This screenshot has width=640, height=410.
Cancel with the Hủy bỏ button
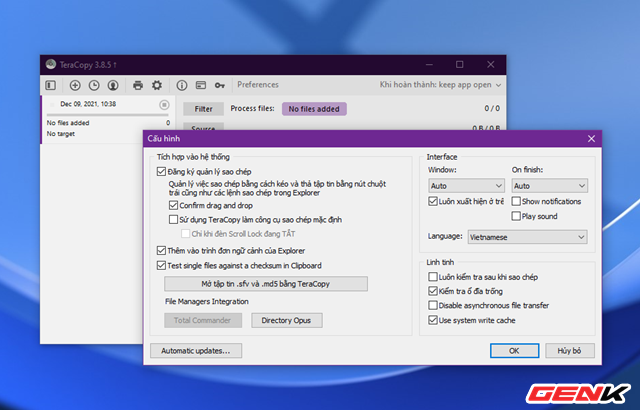pyautogui.click(x=570, y=351)
